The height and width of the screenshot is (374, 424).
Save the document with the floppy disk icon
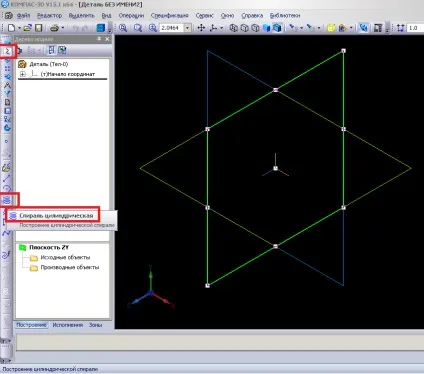coord(38,28)
